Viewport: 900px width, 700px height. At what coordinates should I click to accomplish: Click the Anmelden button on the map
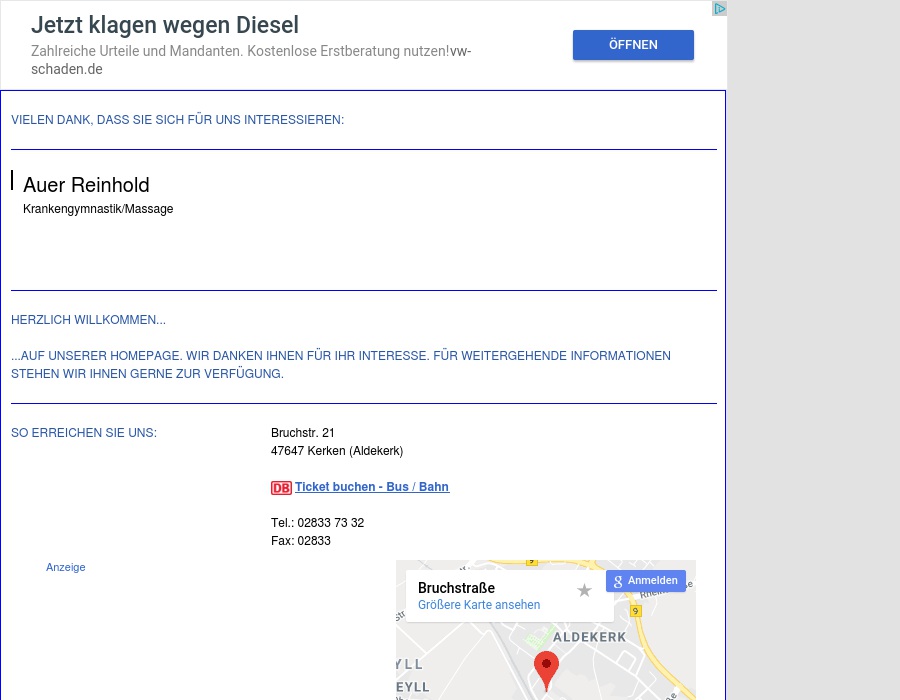click(x=652, y=581)
